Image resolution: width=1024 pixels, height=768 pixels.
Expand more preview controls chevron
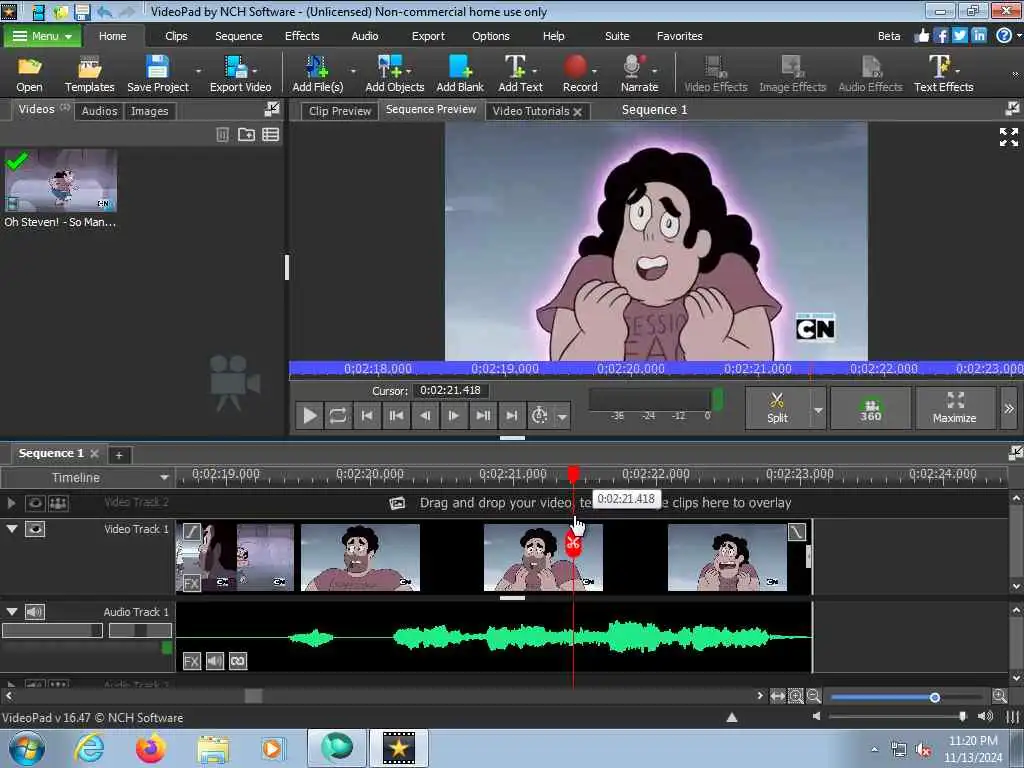coord(1009,408)
